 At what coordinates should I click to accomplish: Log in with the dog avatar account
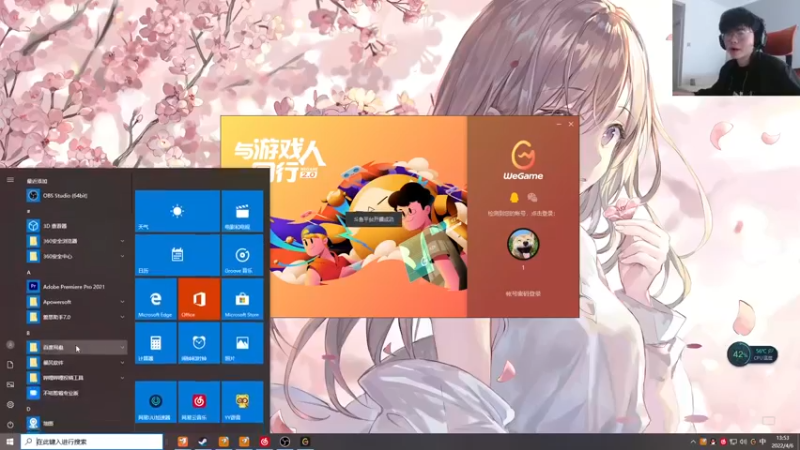coord(523,244)
